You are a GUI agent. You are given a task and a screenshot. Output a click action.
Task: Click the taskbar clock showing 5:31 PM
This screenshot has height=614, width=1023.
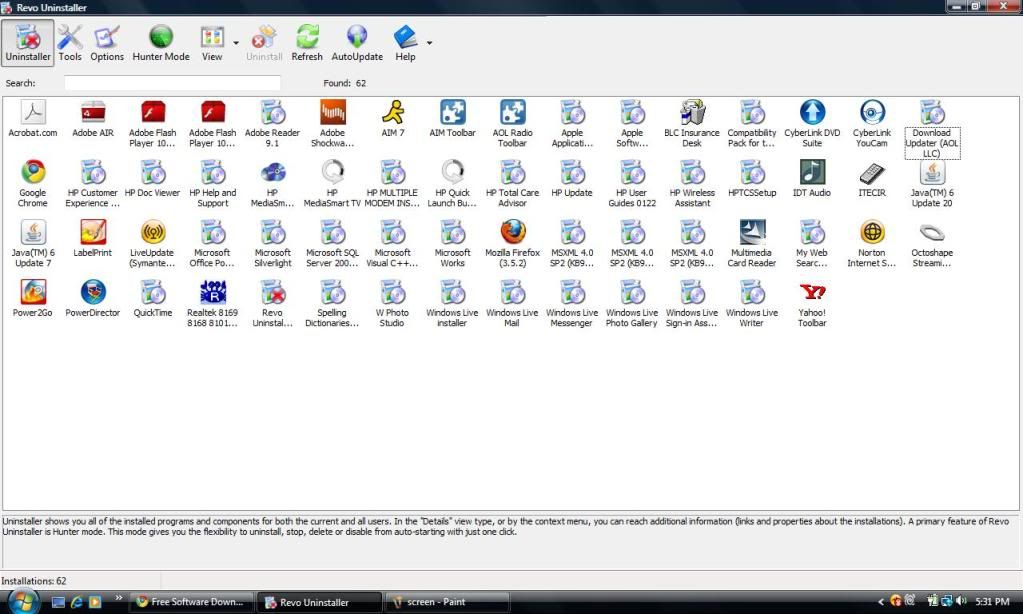pyautogui.click(x=992, y=602)
